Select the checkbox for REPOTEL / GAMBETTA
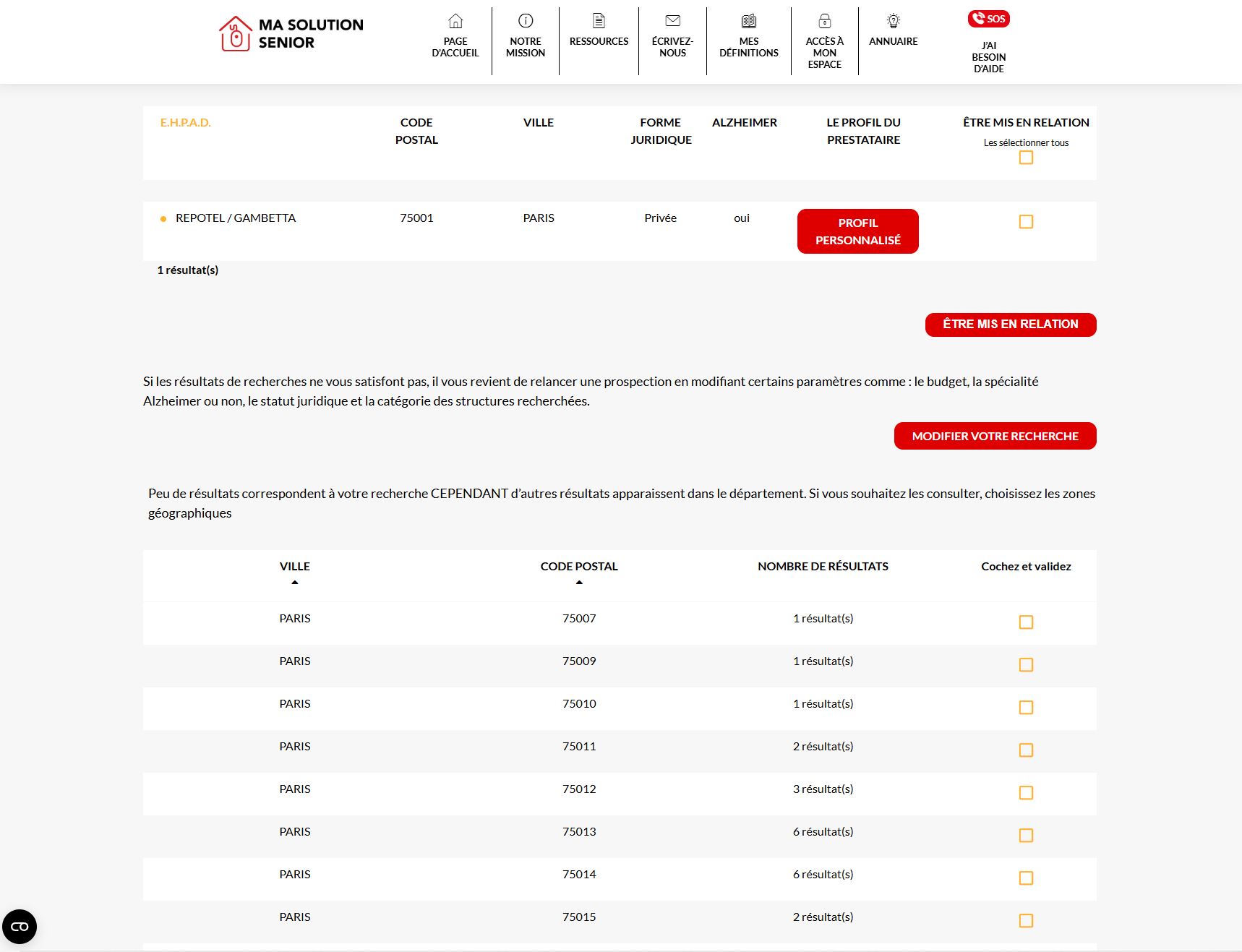 tap(1026, 222)
